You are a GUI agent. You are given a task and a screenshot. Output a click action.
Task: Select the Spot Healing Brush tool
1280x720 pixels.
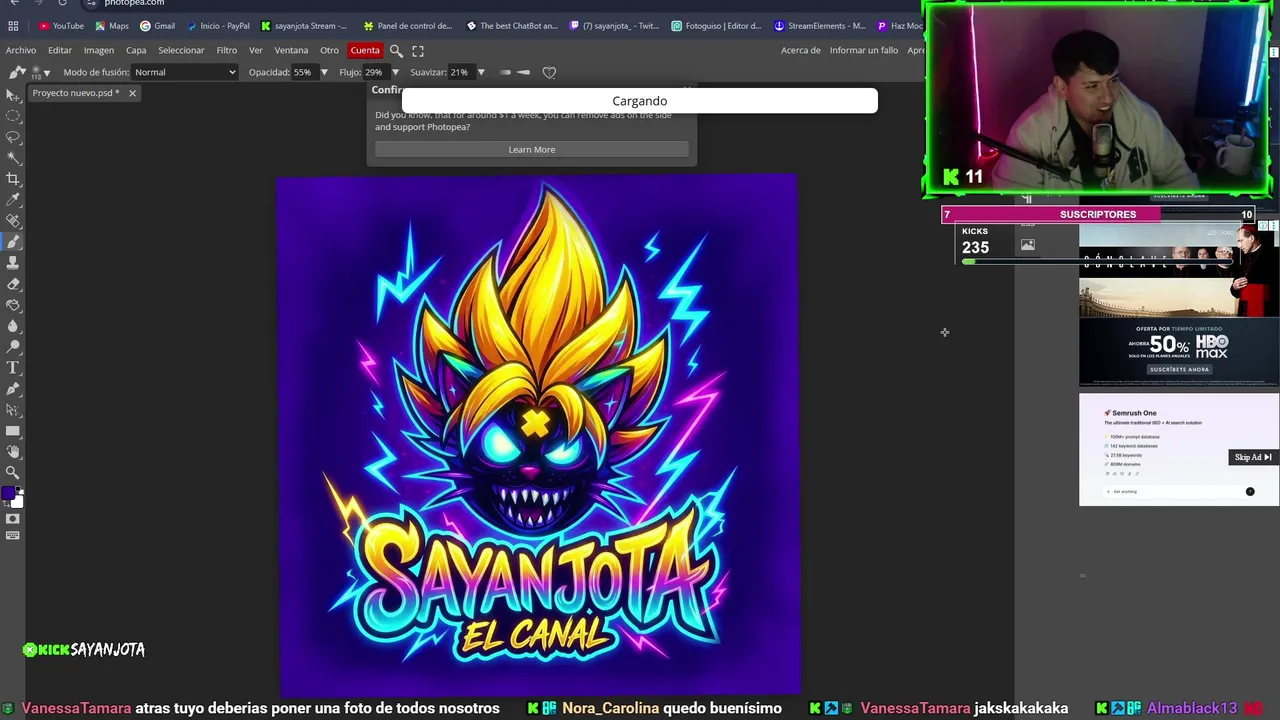coord(13,220)
